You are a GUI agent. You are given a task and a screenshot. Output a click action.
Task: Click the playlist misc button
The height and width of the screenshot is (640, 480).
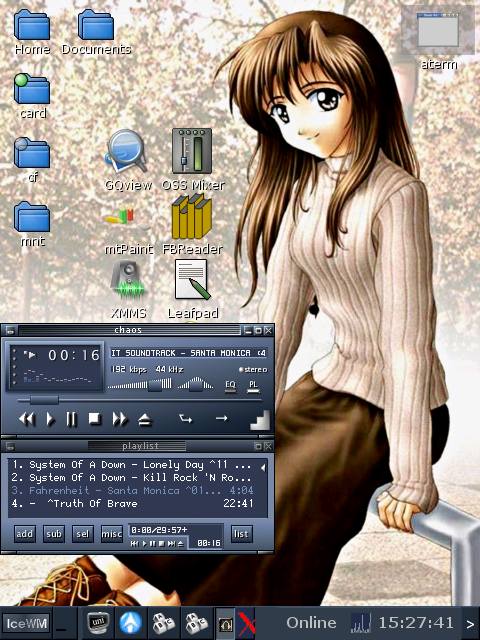(x=112, y=534)
